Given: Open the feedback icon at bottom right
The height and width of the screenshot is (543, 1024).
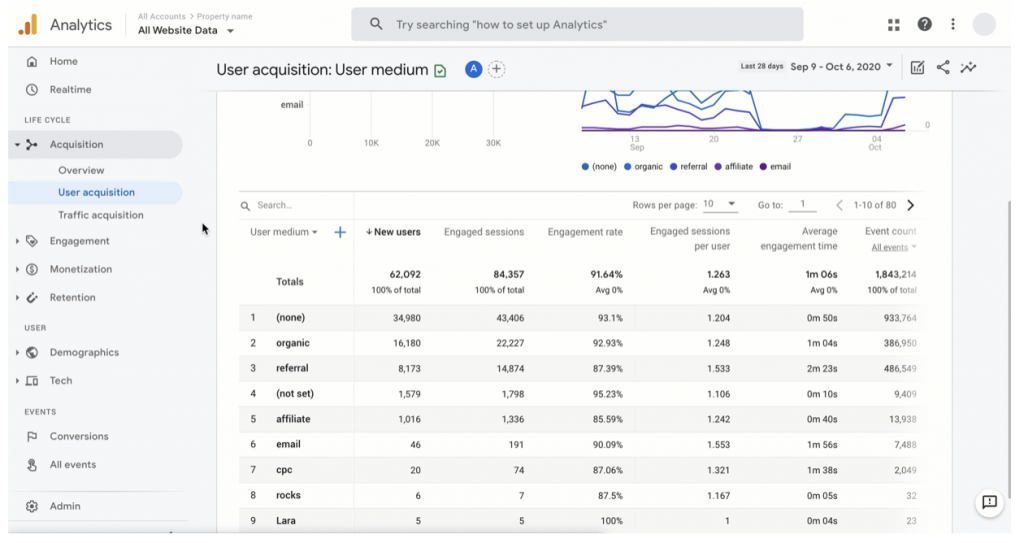Looking at the screenshot, I should pos(989,502).
